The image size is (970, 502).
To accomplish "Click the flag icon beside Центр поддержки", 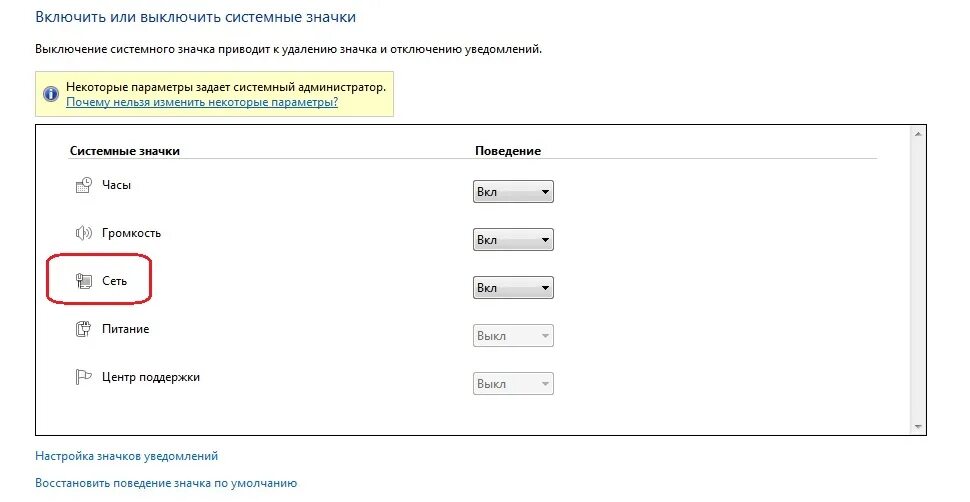I will [83, 376].
